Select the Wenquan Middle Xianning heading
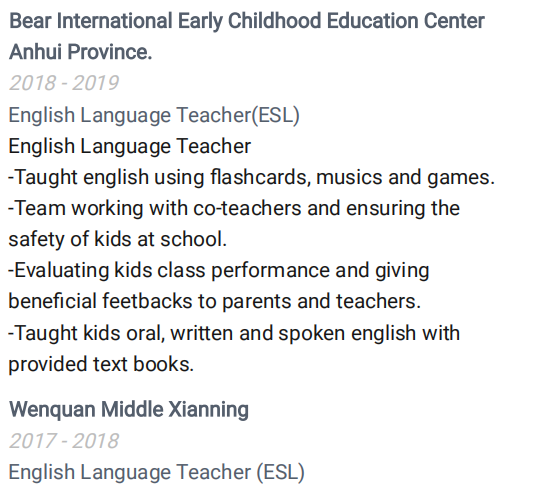This screenshot has height=490, width=550. click(129, 409)
